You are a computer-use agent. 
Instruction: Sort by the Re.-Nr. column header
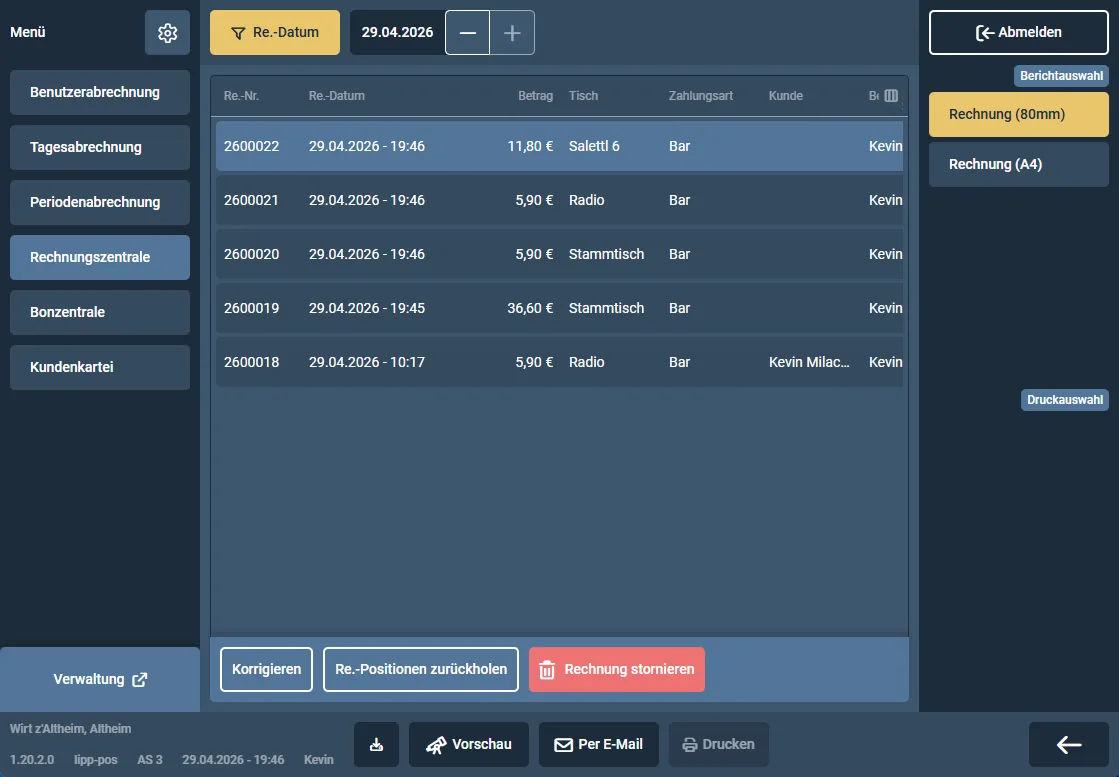(241, 96)
